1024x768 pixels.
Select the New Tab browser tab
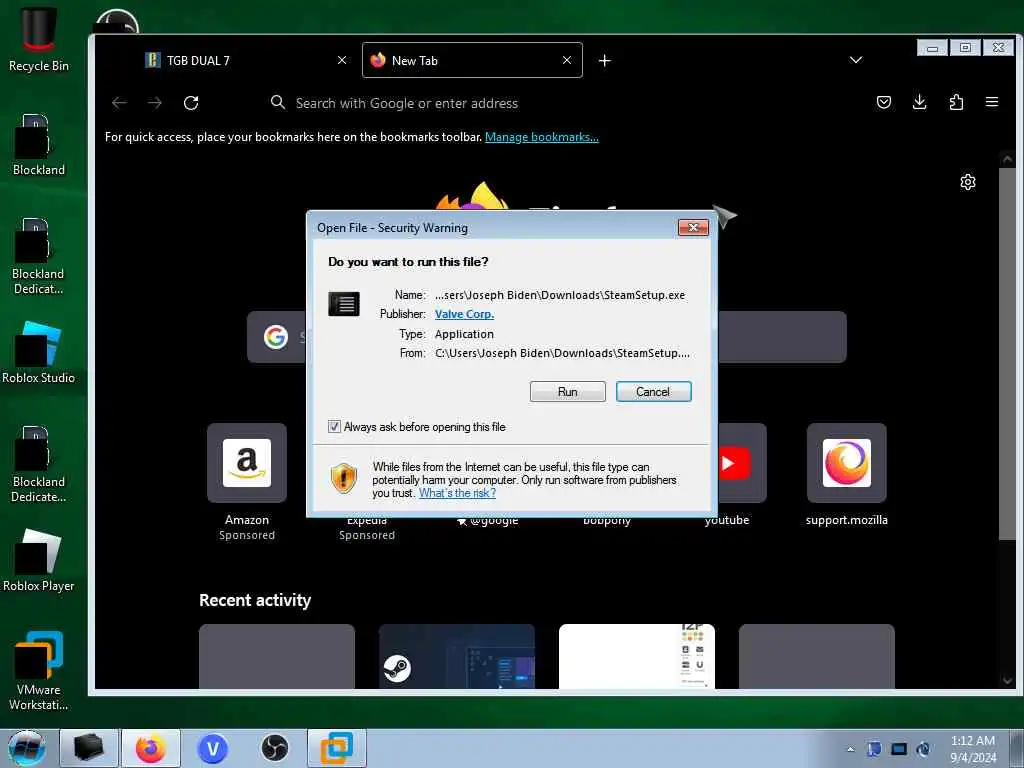(472, 61)
